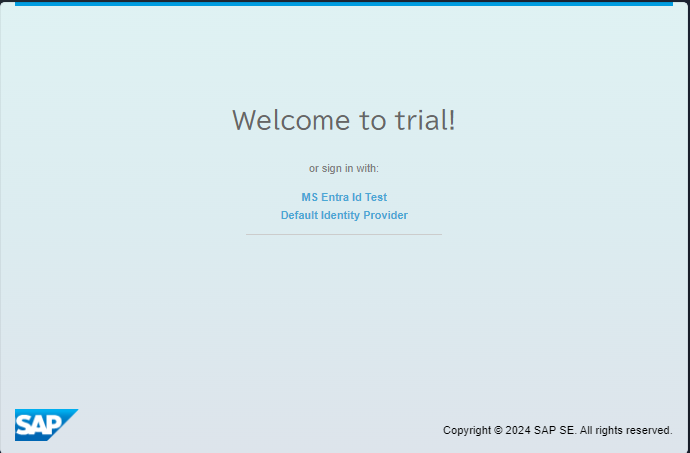The width and height of the screenshot is (690, 453).
Task: Click the 'or sign in with:' label
Action: click(x=344, y=168)
